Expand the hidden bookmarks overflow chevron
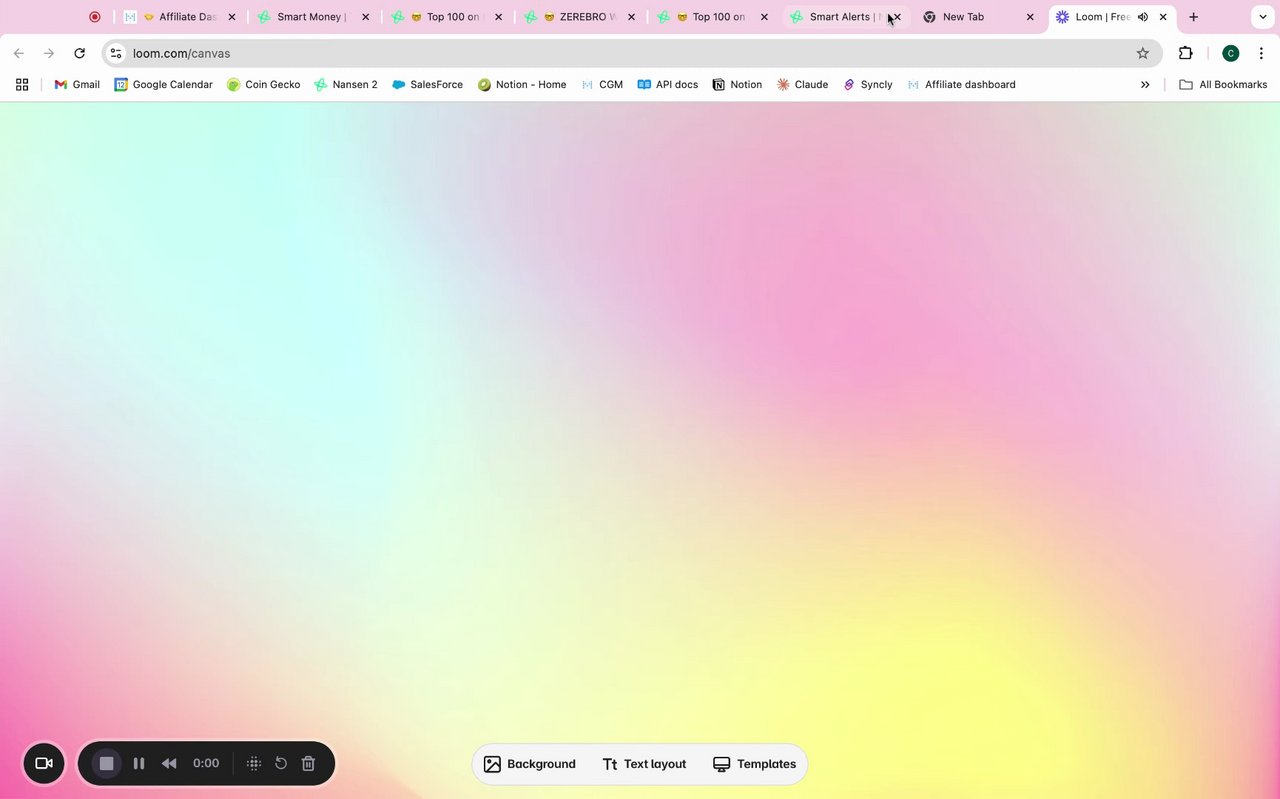 [x=1145, y=85]
